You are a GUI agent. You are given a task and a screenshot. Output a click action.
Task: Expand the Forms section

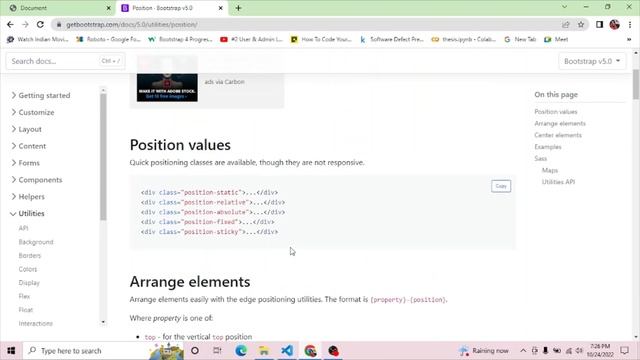click(x=25, y=163)
